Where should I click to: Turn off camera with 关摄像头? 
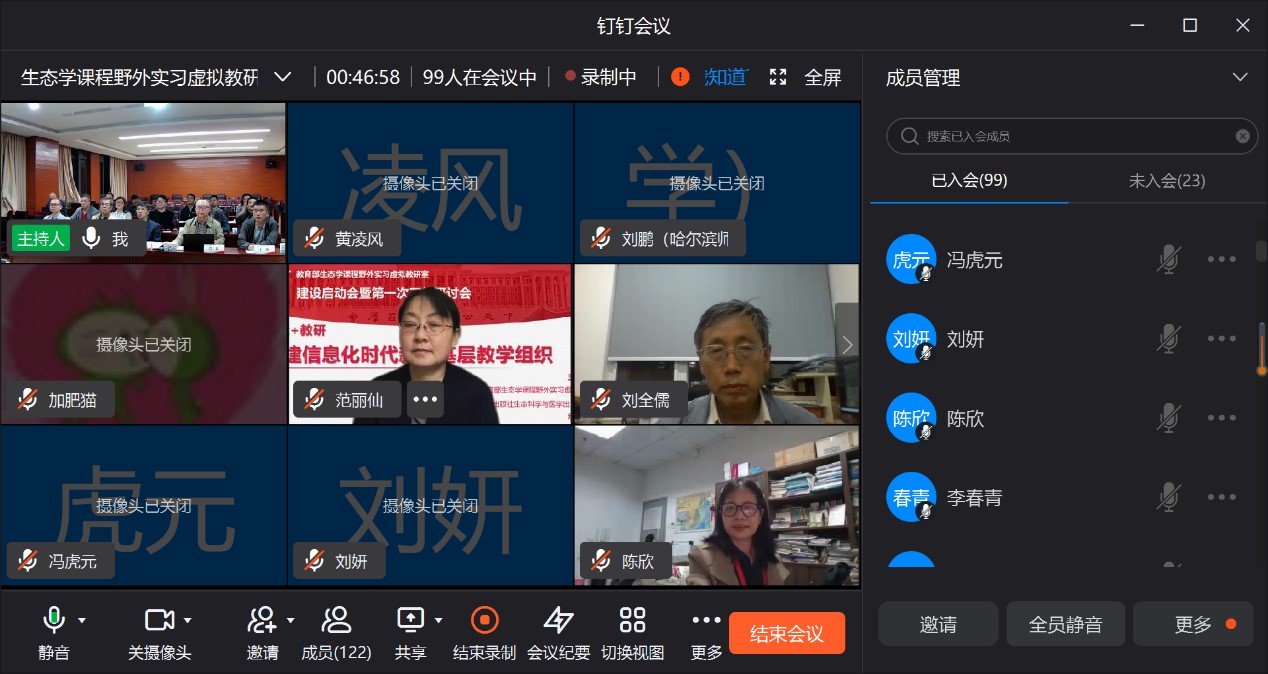tap(159, 621)
